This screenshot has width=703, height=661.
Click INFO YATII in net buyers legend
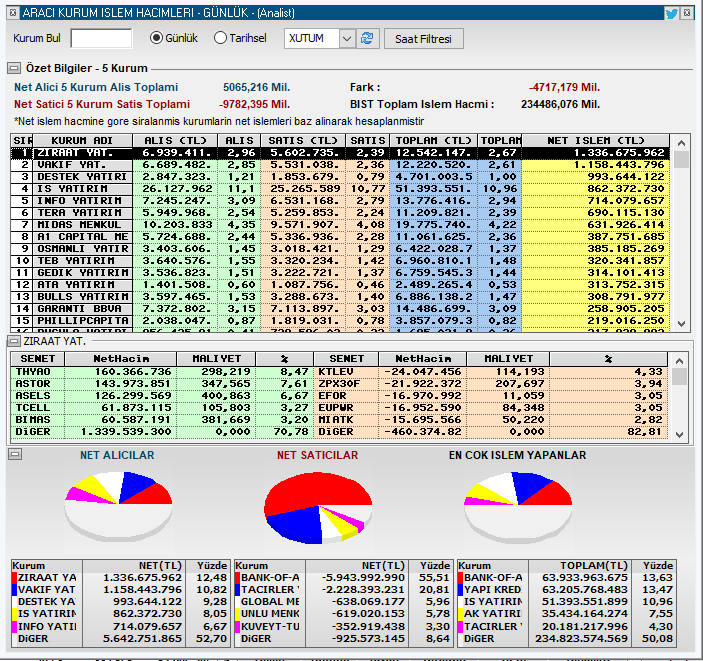pyautogui.click(x=47, y=627)
